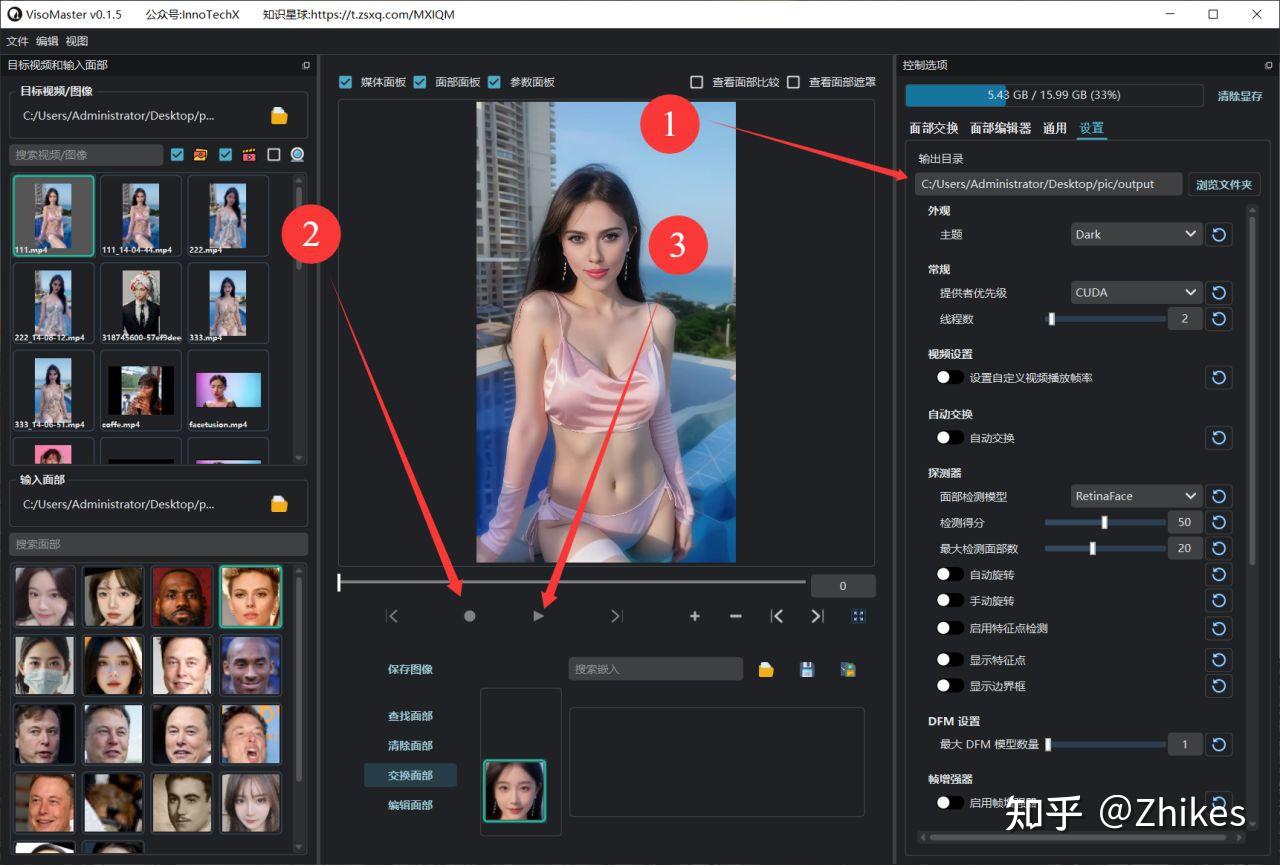
Task: Adjust the 检测得分 slider
Action: 1103,522
